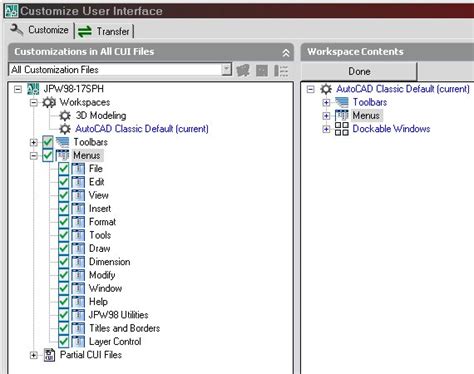The height and width of the screenshot is (374, 474).
Task: Uncheck the Modify menu checkbox
Action: pyautogui.click(x=63, y=275)
